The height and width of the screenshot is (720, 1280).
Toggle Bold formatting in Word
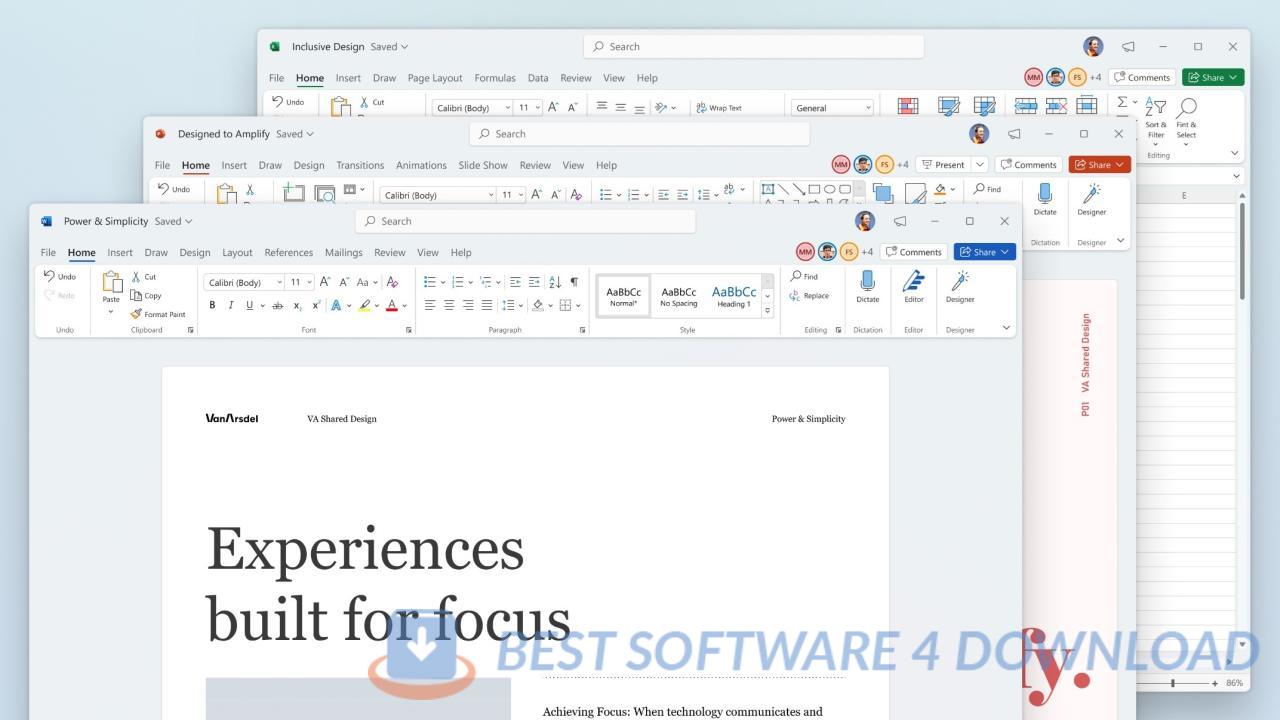pyautogui.click(x=212, y=305)
